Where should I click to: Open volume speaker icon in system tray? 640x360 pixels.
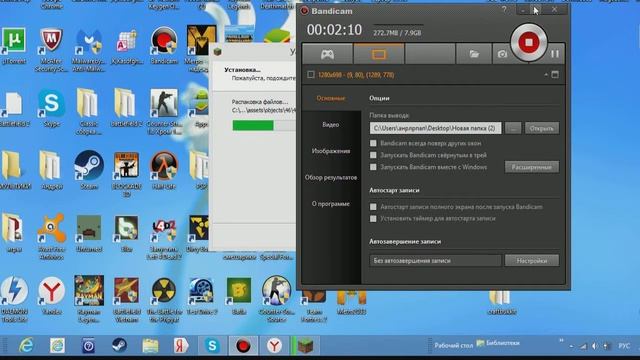tap(595, 346)
